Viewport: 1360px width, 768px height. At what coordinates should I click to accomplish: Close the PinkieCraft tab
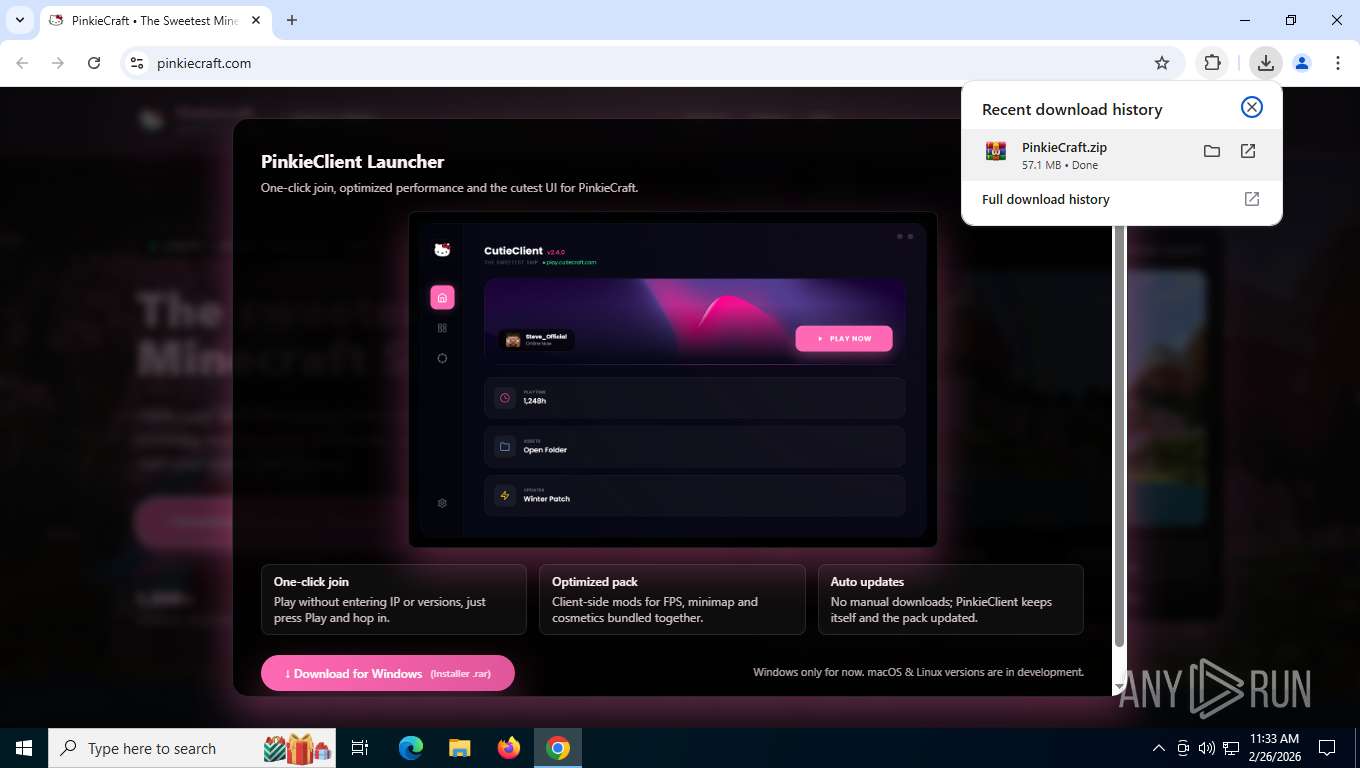256,20
